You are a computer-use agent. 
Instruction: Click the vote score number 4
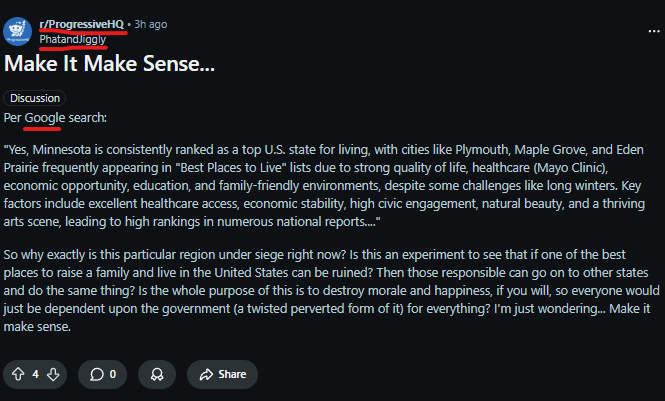pos(36,374)
